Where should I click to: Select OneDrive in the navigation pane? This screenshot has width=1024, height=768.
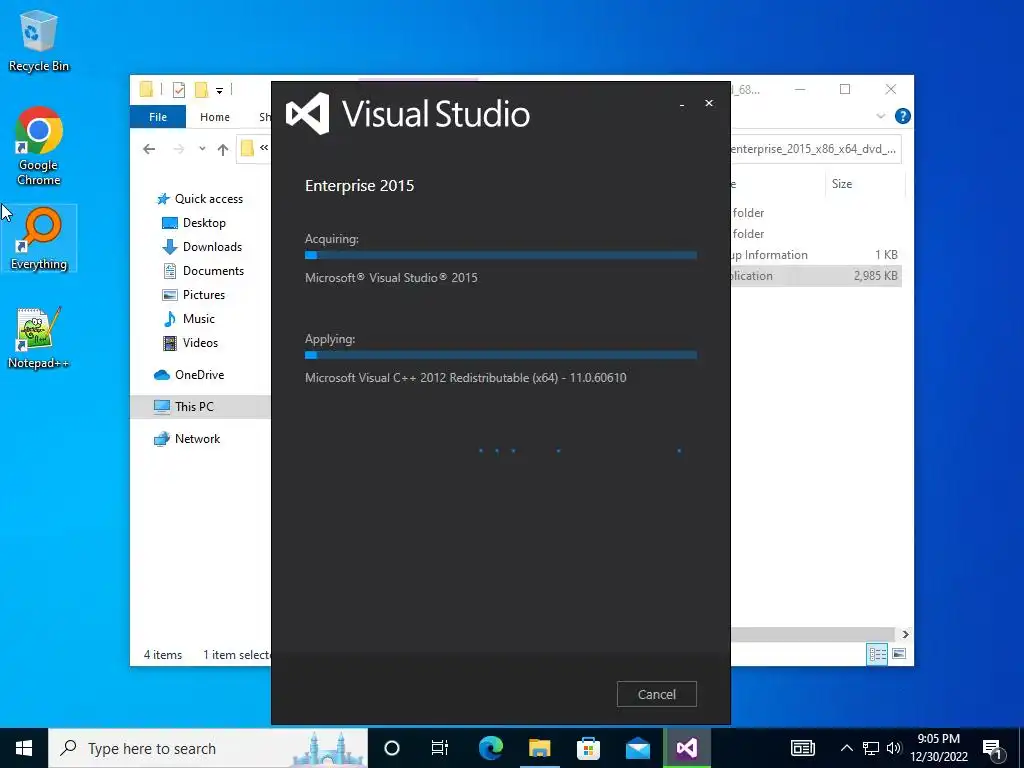coord(189,375)
